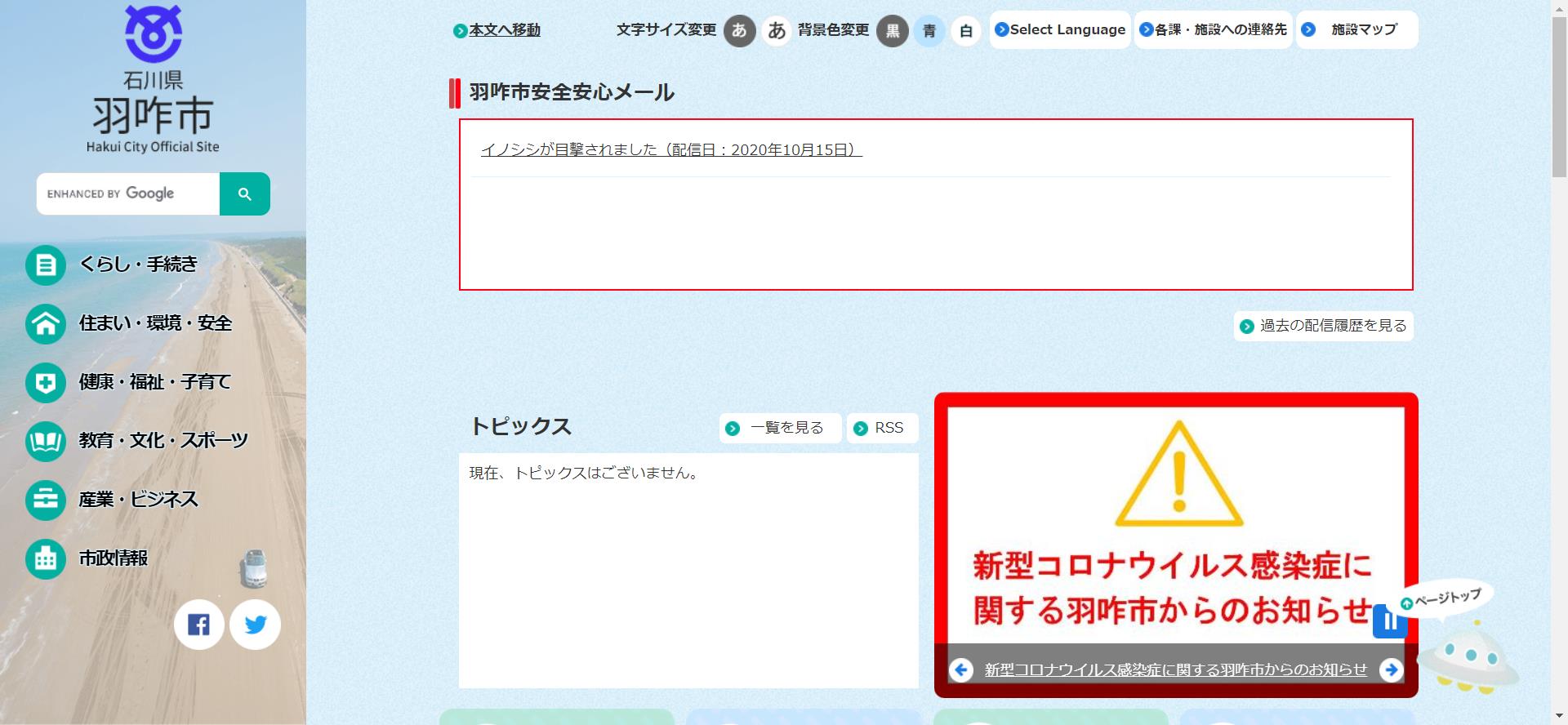The width and height of the screenshot is (1568, 725).
Task: Click the page scrollbar down arrow
Action: pos(1560,717)
